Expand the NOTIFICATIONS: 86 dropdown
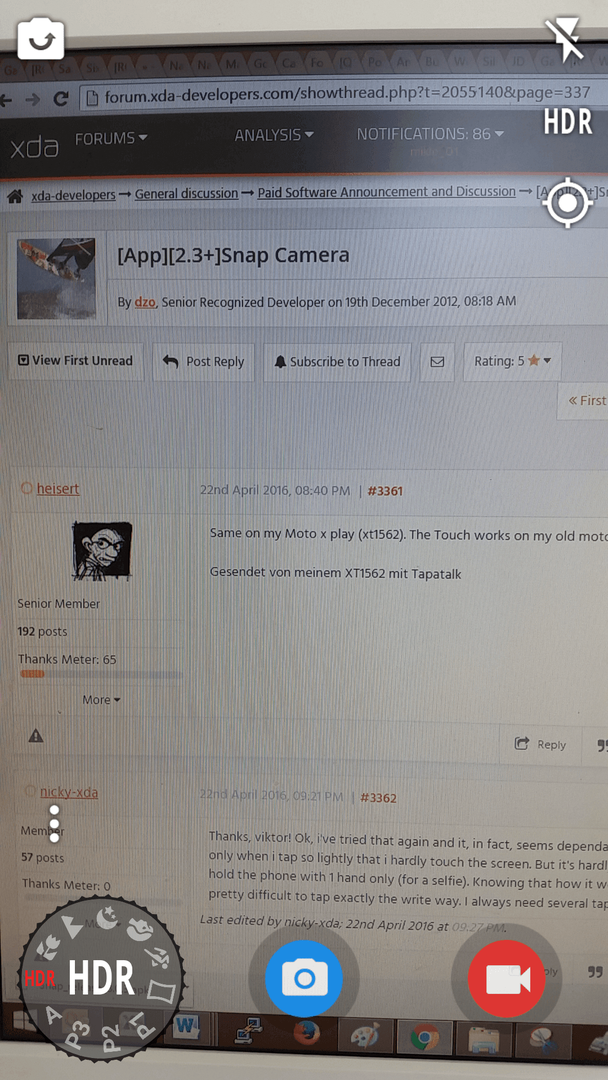 point(430,134)
